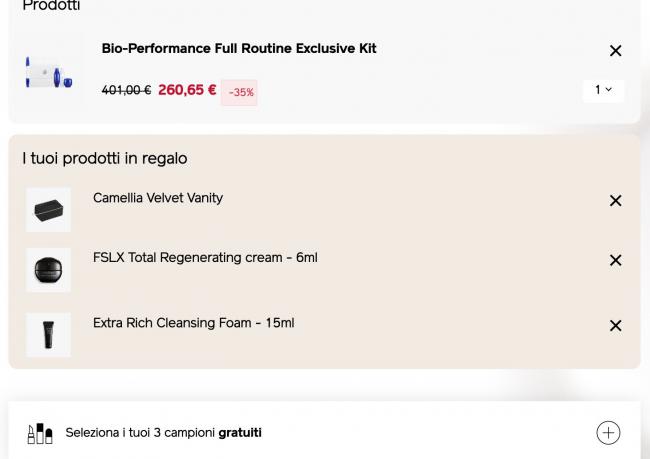Click the discounted price 260,65 €

coord(187,90)
